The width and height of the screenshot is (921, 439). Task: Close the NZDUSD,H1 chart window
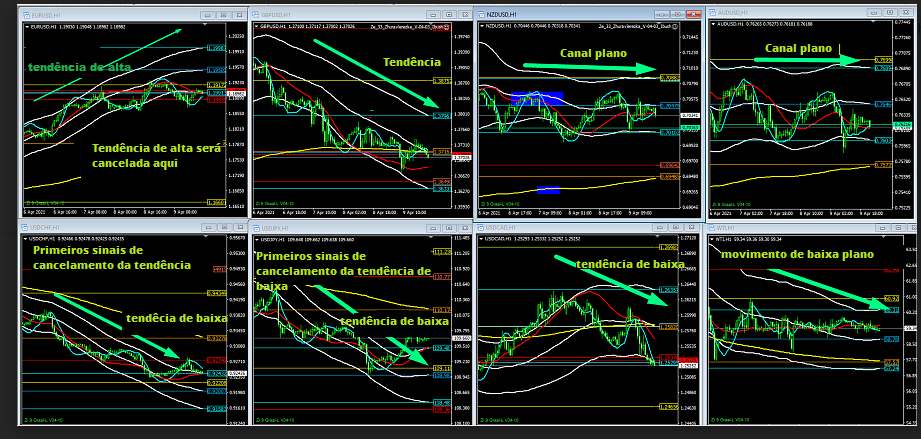(x=691, y=15)
